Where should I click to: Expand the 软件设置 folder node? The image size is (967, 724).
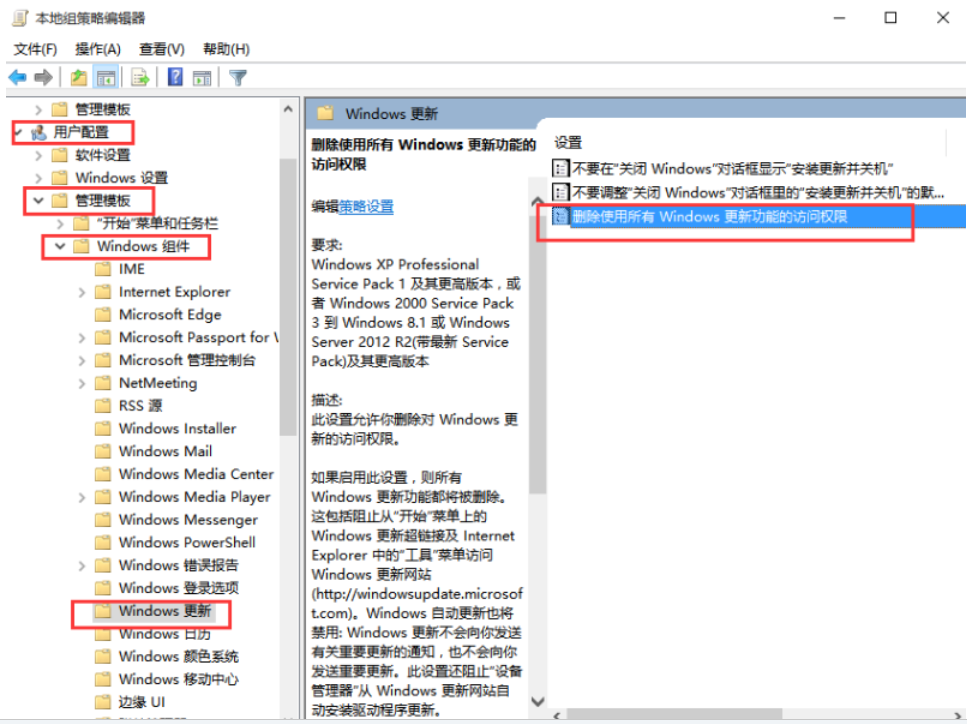click(x=39, y=155)
